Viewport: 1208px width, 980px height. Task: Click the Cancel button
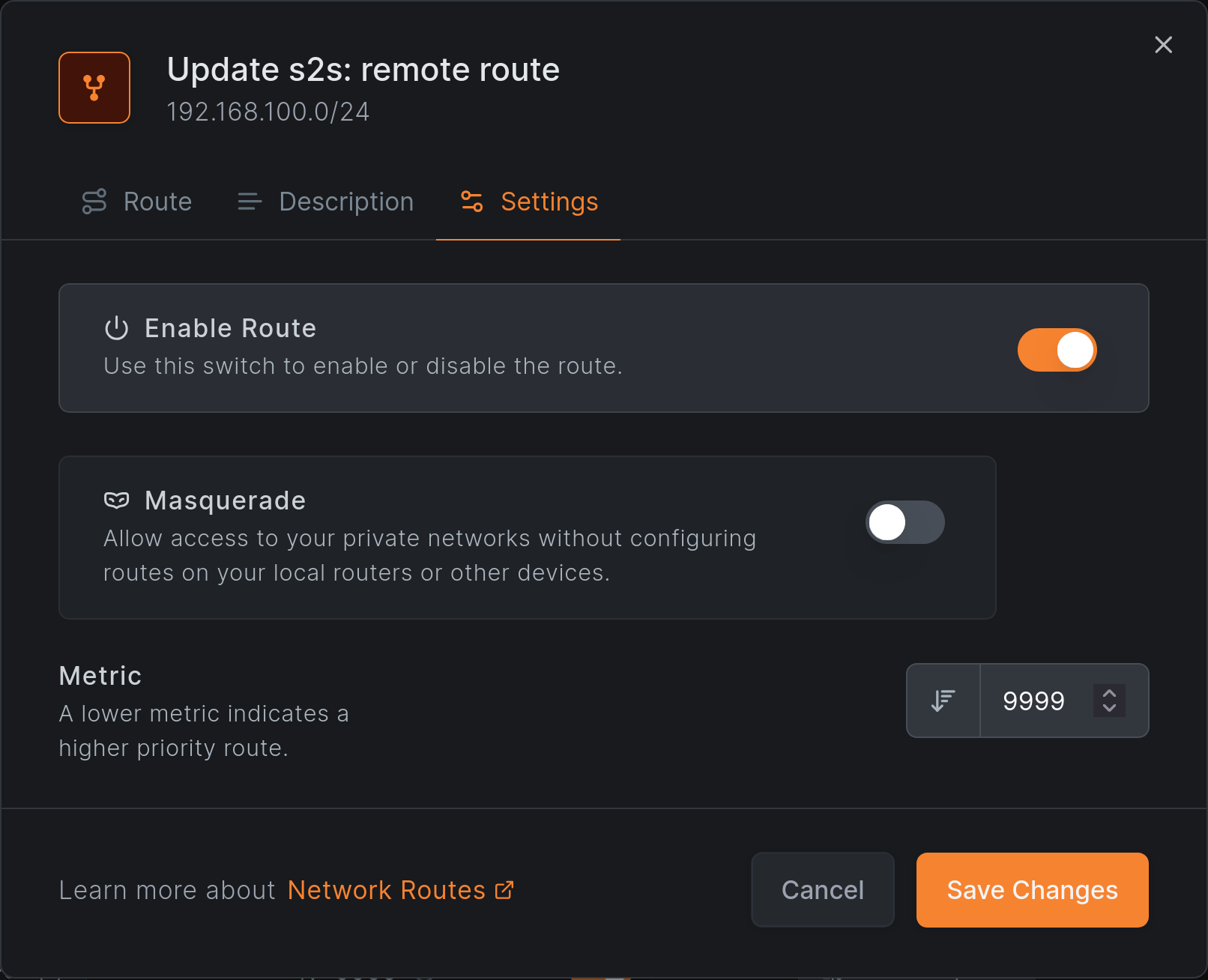tap(822, 890)
